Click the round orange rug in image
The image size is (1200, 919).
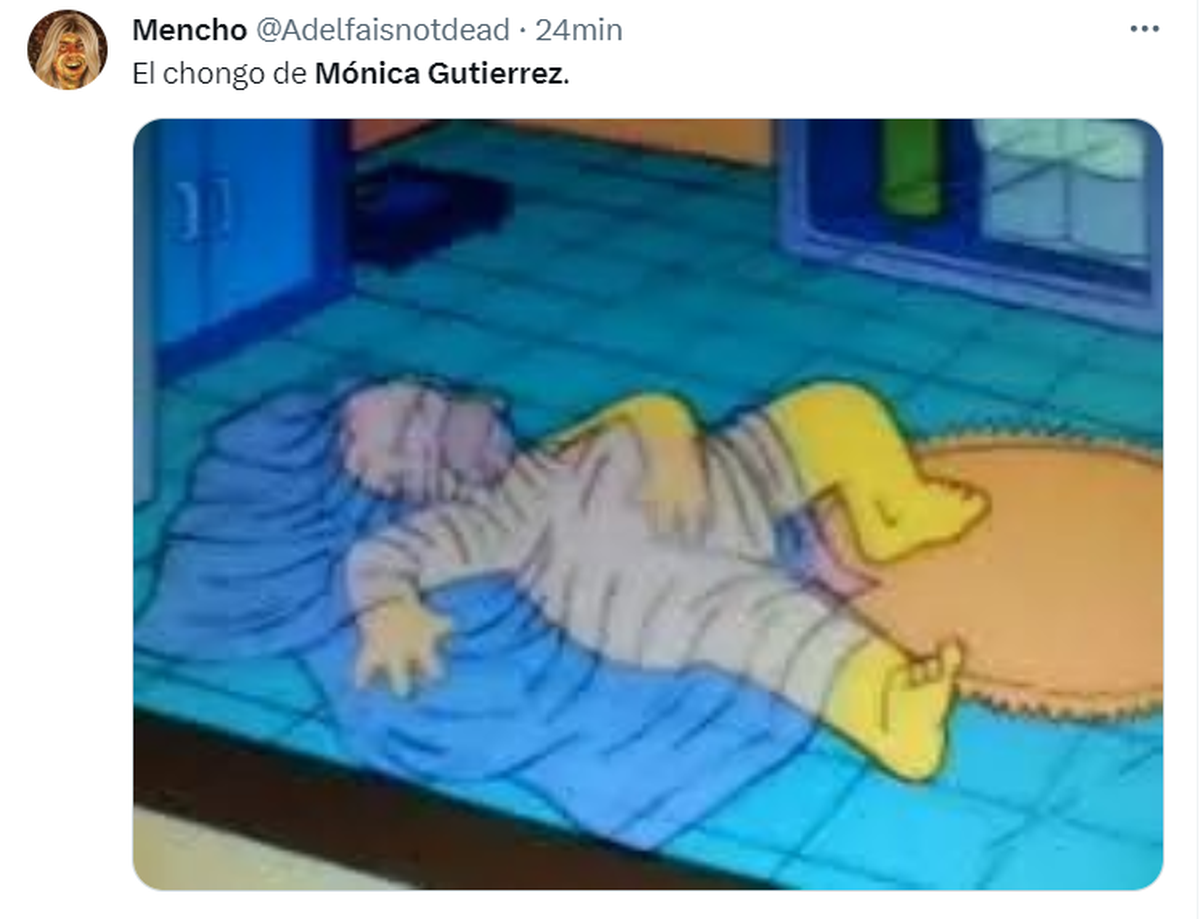pos(1040,570)
